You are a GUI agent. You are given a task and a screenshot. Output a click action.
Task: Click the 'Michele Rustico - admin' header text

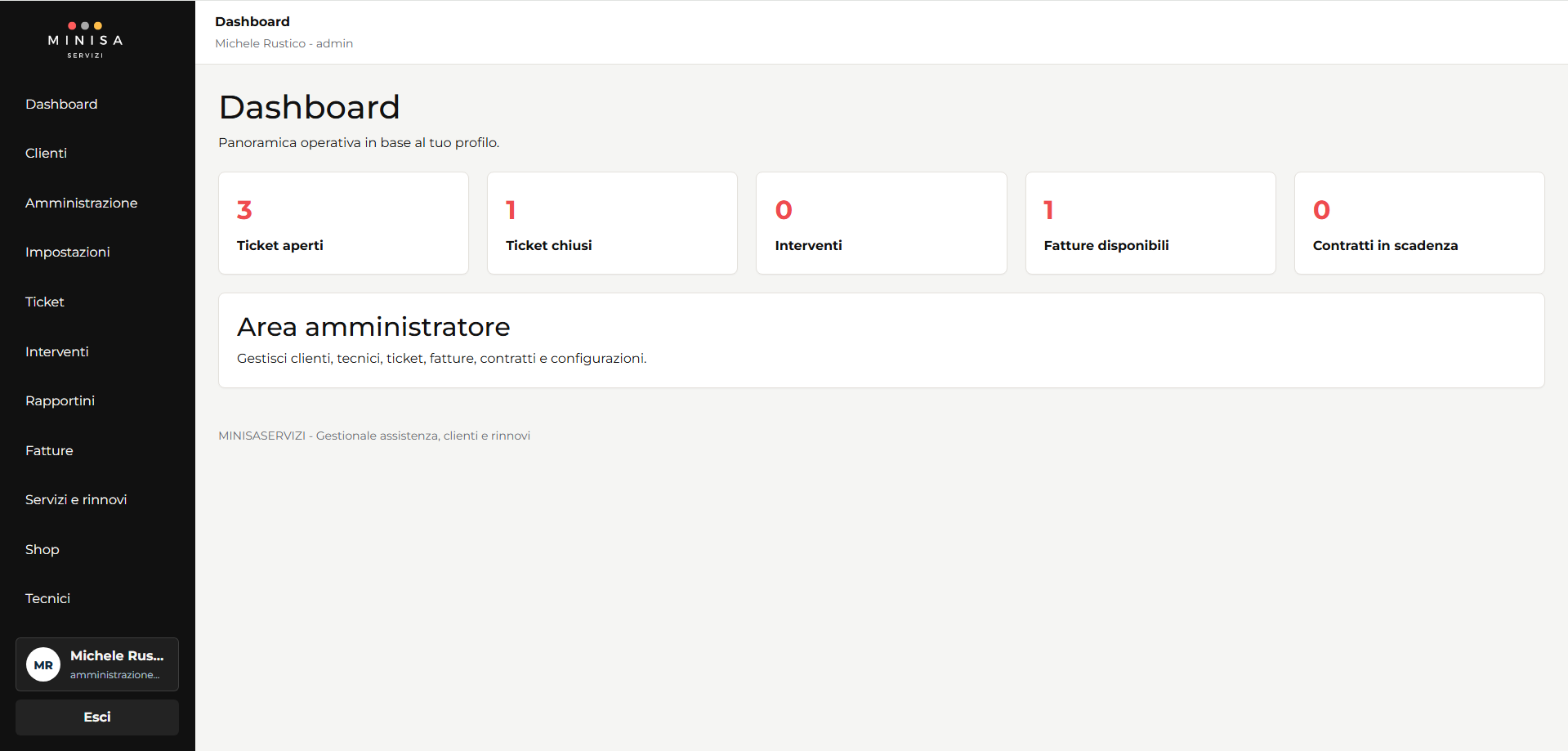284,43
